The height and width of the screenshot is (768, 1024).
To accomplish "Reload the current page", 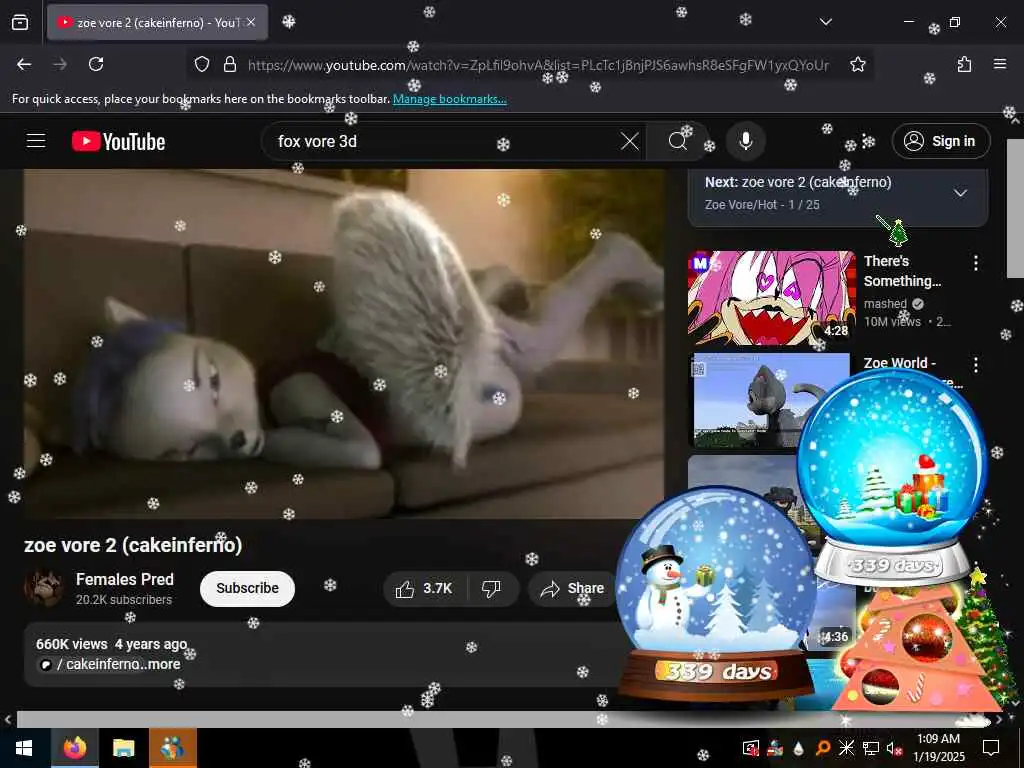I will pyautogui.click(x=96, y=64).
